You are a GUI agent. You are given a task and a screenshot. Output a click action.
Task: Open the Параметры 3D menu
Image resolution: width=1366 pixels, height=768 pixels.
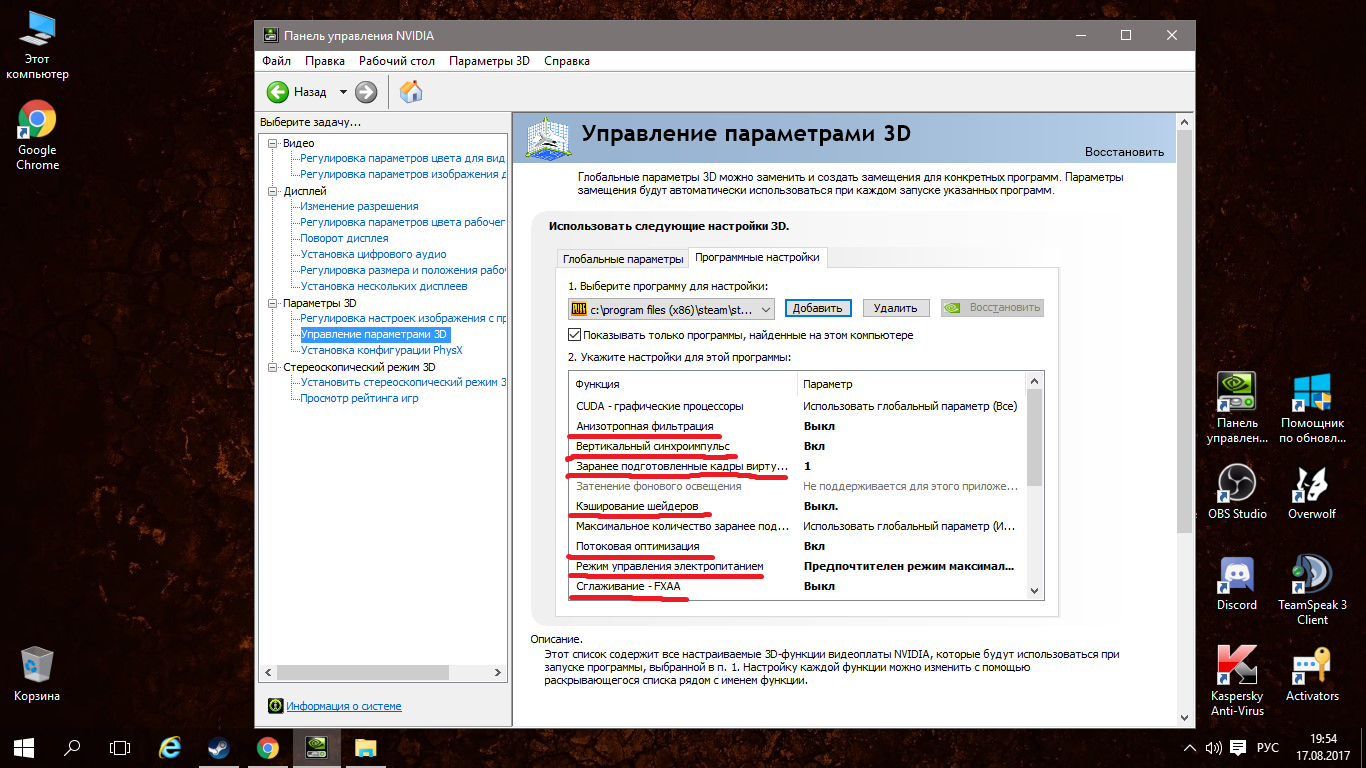pos(489,61)
